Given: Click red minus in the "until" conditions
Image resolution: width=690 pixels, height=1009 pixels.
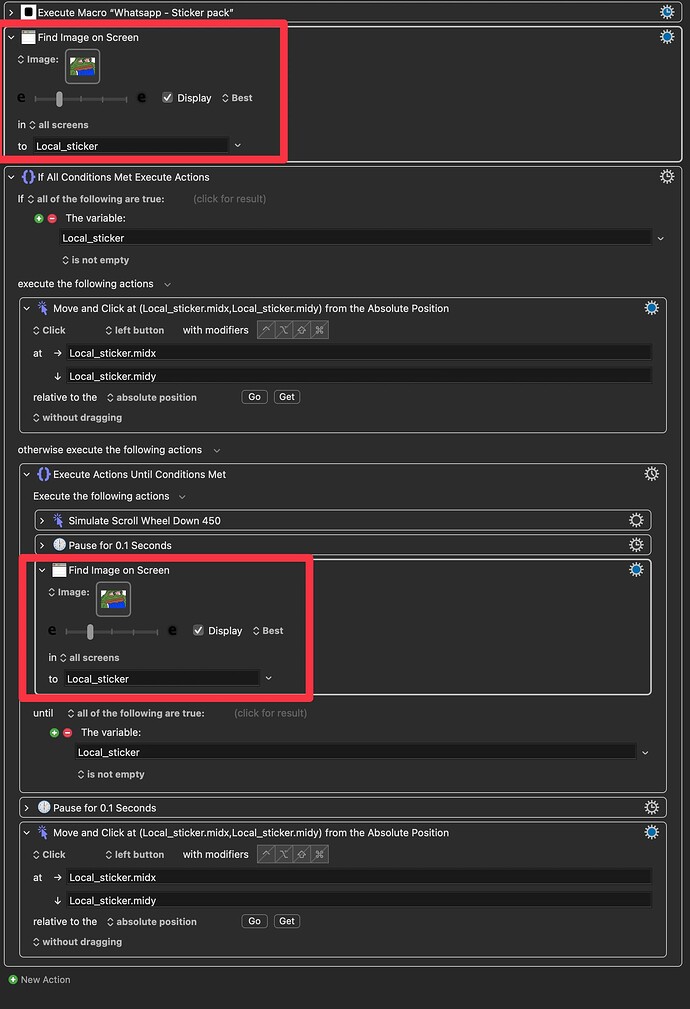Looking at the screenshot, I should (x=68, y=733).
